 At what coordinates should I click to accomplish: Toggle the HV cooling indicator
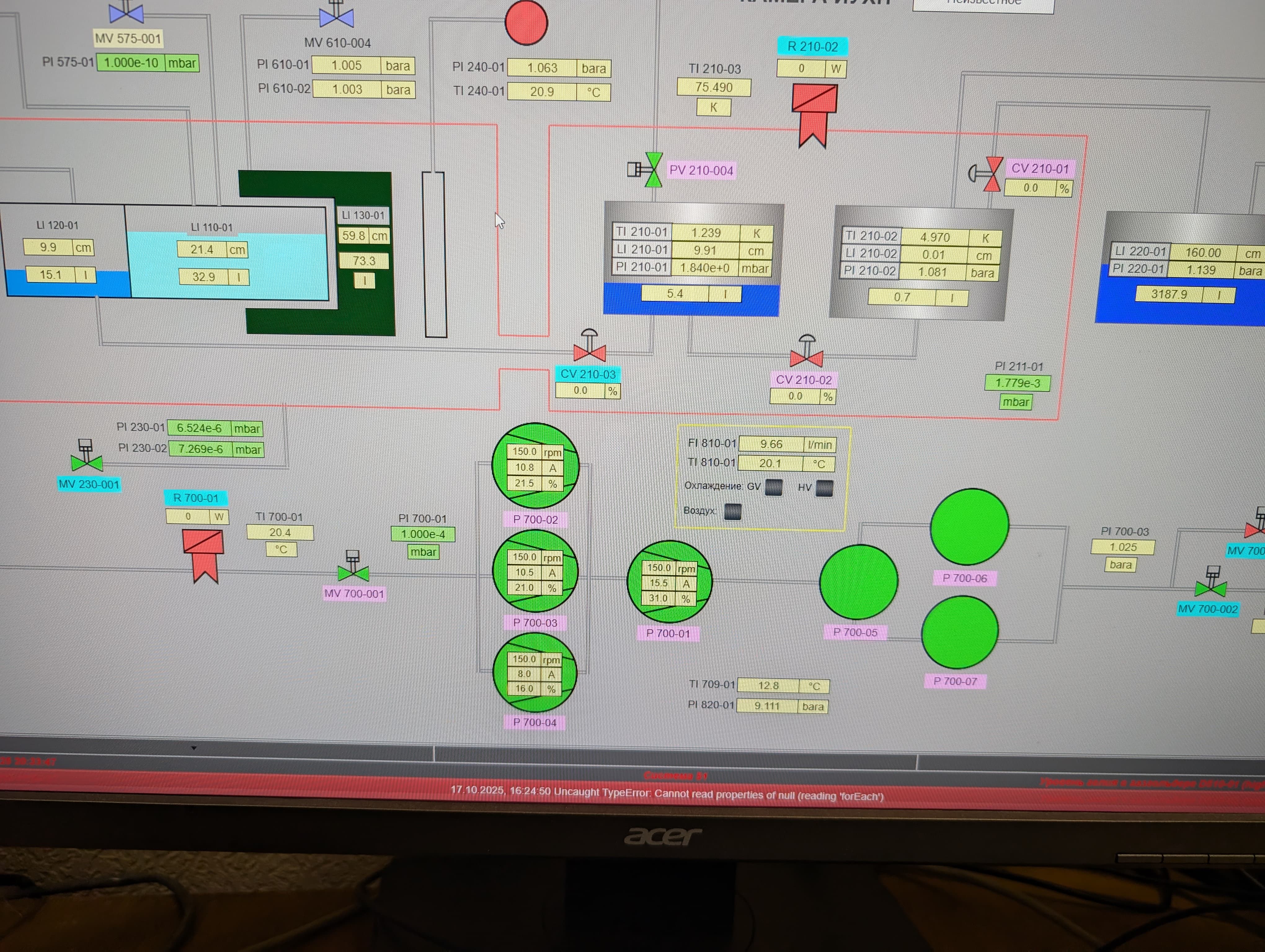pos(824,488)
